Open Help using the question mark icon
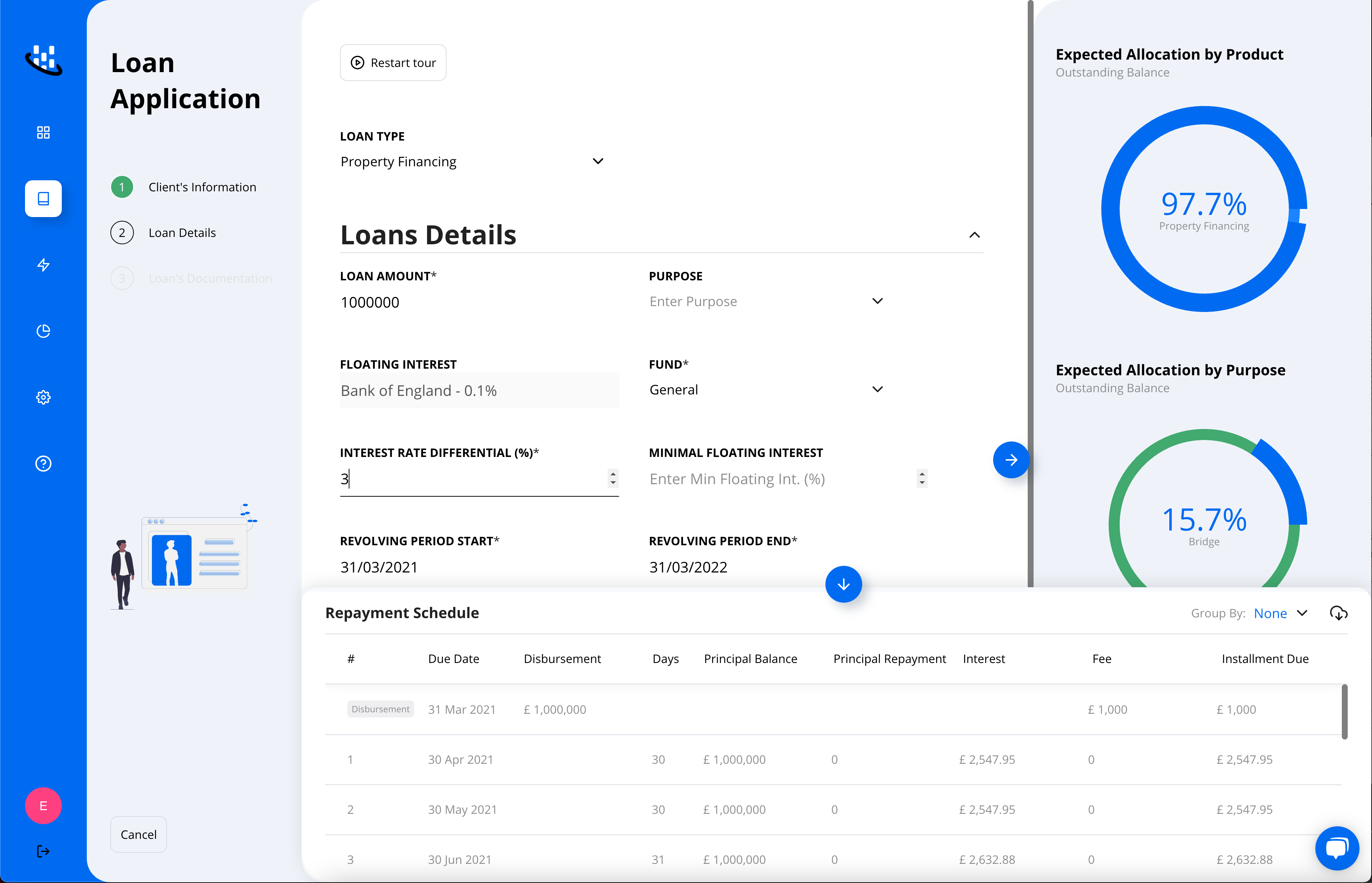 43,463
